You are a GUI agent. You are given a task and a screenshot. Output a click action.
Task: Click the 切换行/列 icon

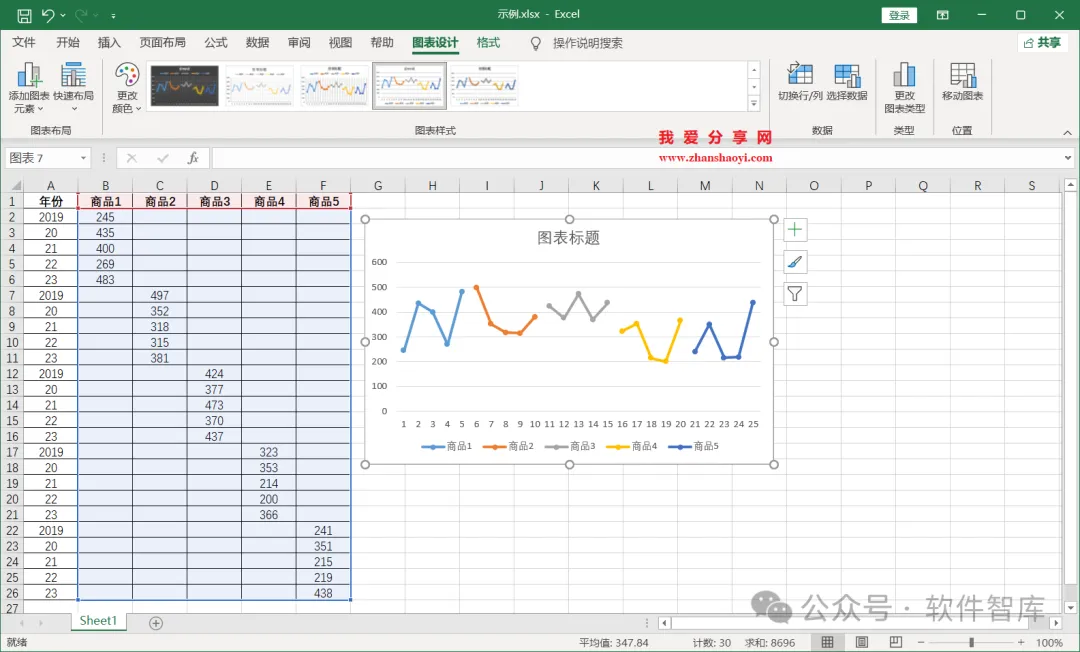[x=800, y=74]
